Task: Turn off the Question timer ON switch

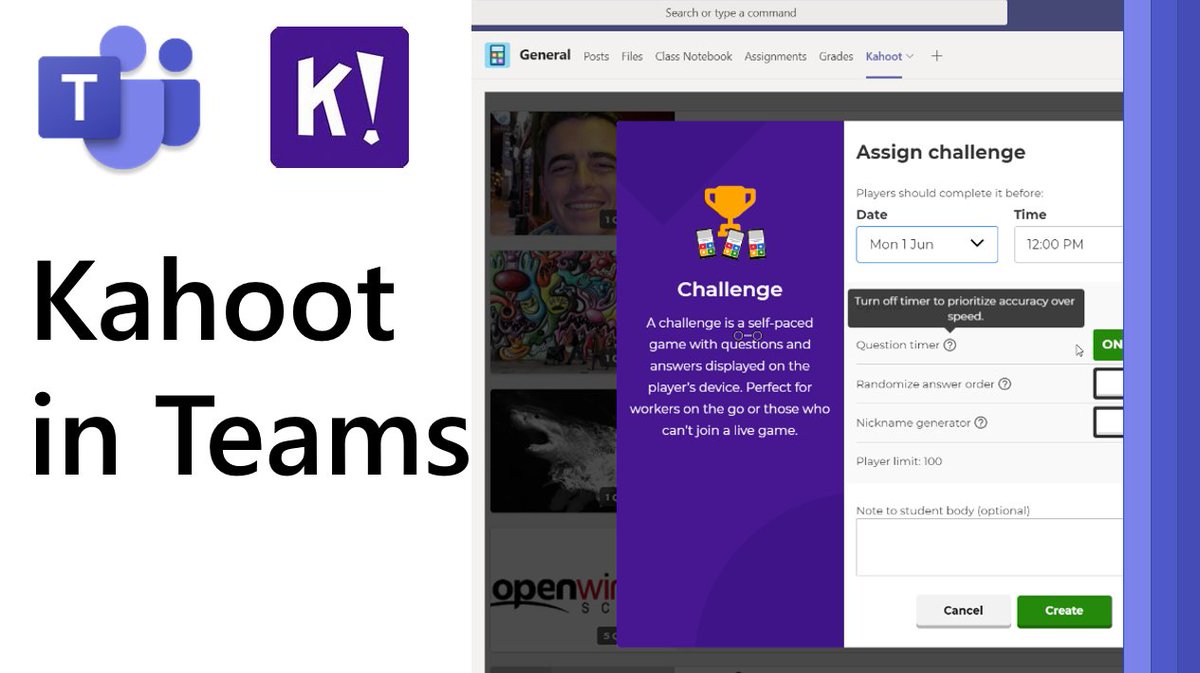Action: pyautogui.click(x=1108, y=345)
